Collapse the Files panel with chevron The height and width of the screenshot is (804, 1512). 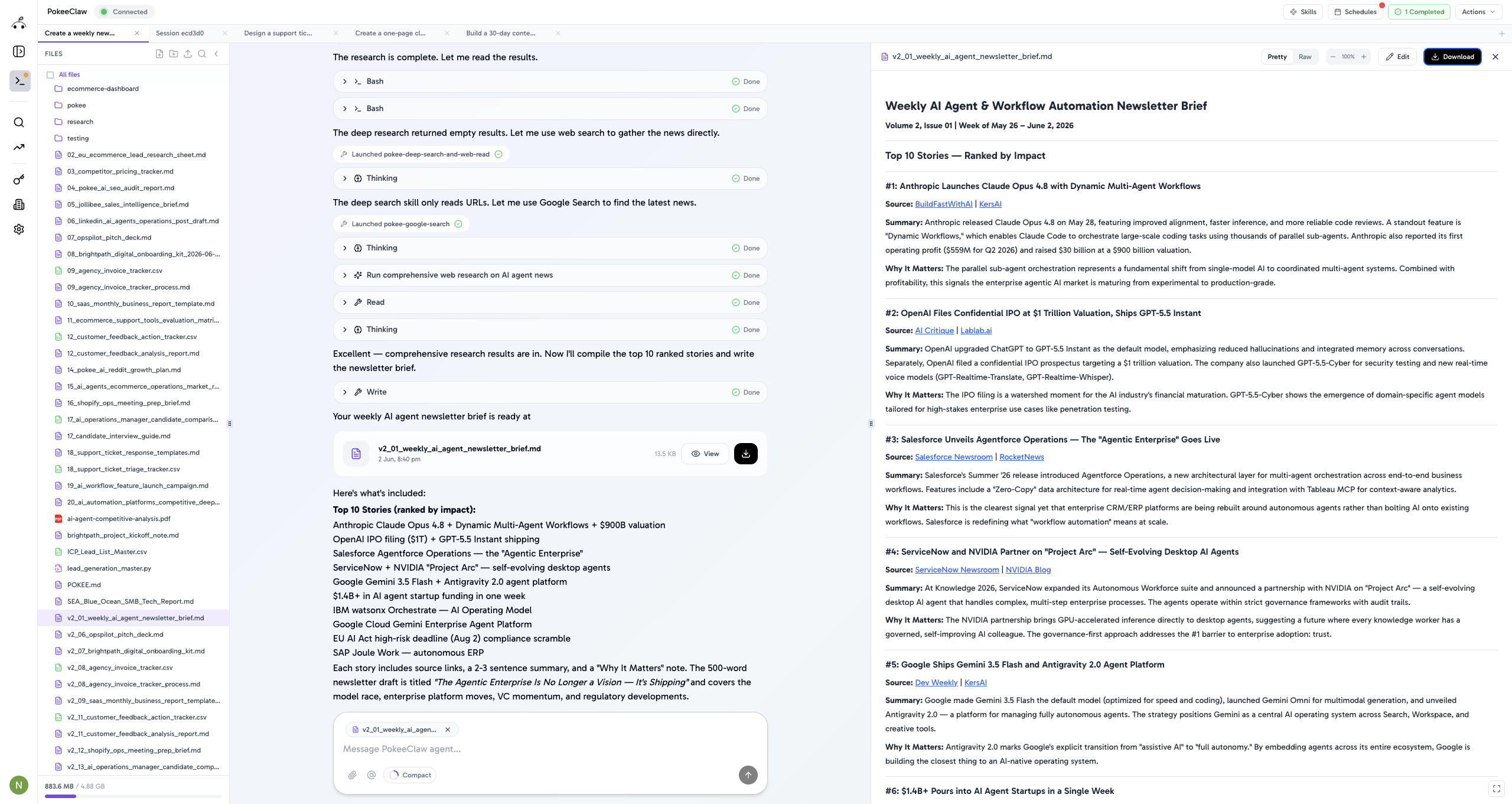click(217, 54)
